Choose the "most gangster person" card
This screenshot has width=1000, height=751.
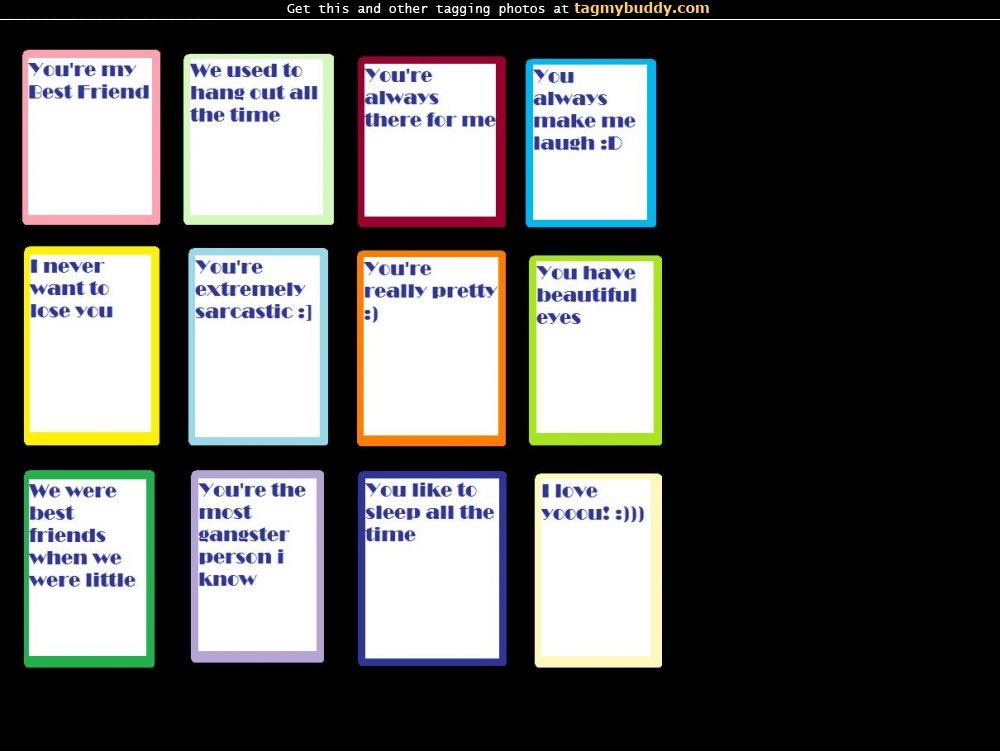pos(258,567)
